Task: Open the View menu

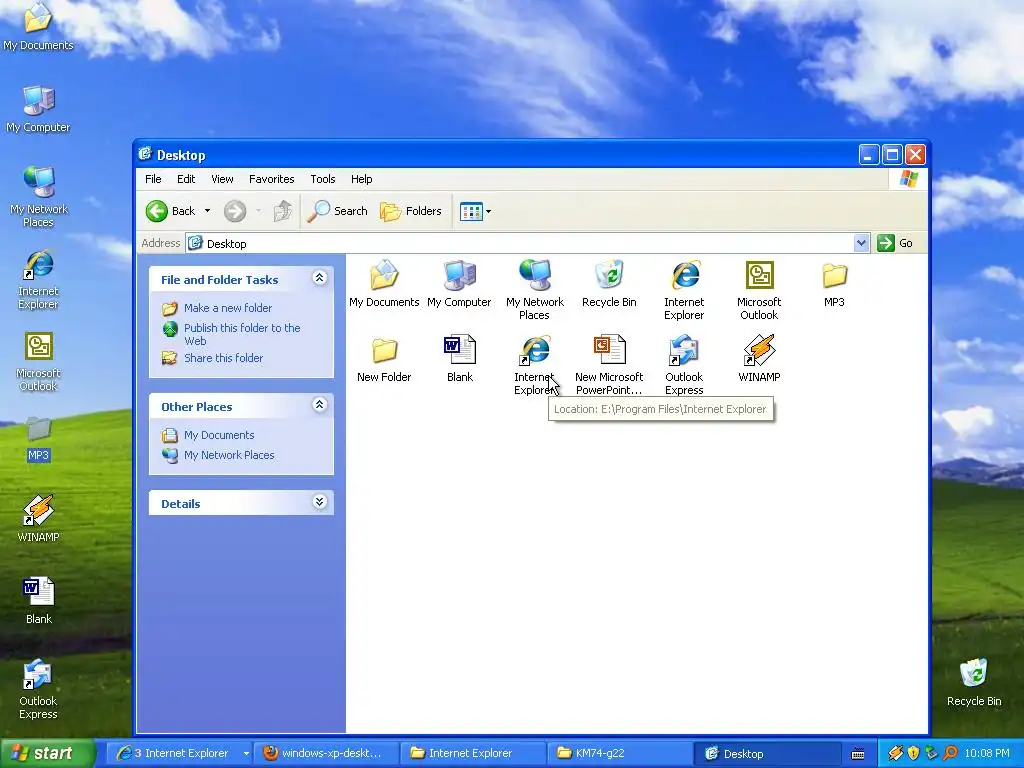Action: pyautogui.click(x=222, y=179)
